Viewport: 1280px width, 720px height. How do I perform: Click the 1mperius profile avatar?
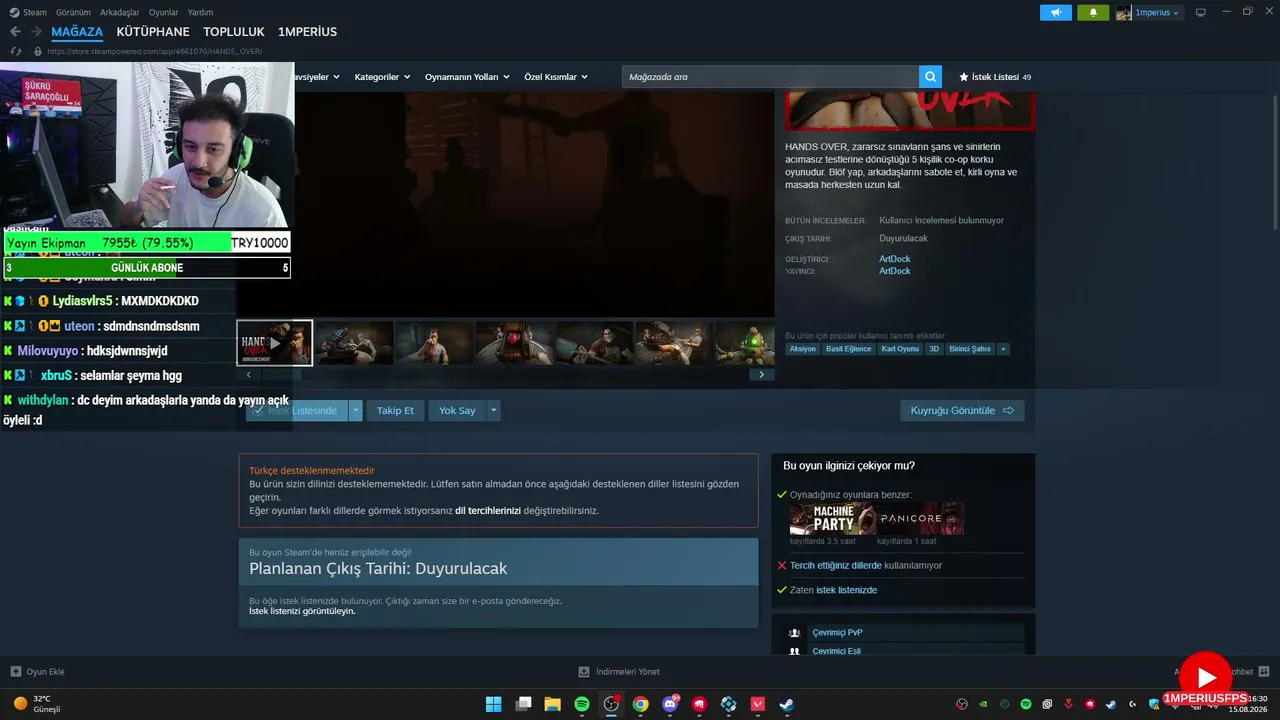coord(1124,13)
